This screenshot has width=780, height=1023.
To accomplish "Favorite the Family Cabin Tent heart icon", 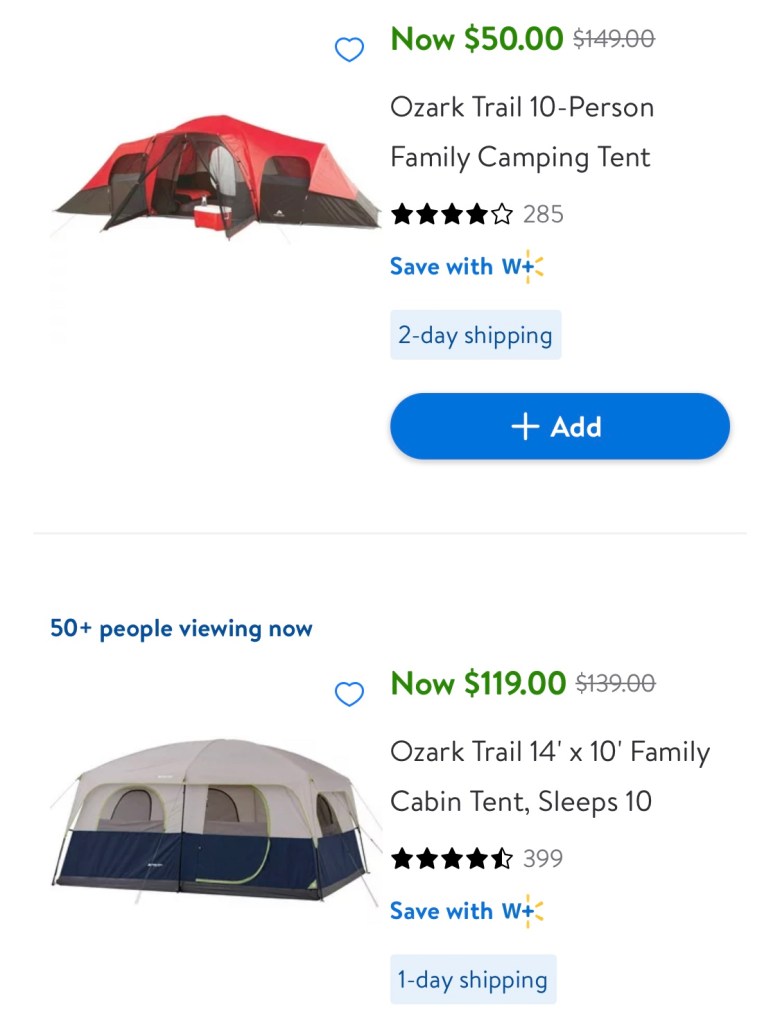I will [349, 693].
